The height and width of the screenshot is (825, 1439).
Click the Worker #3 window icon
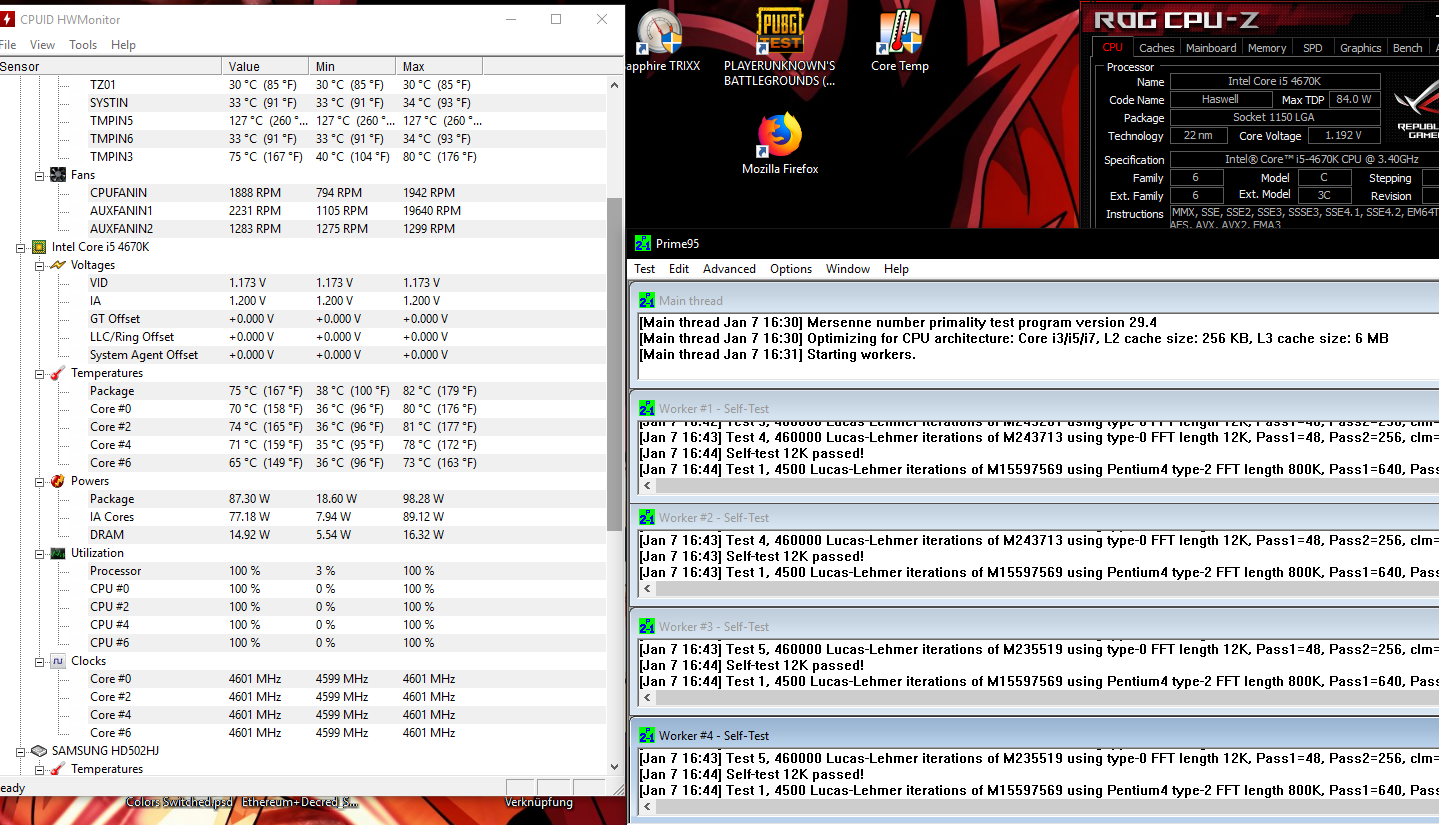coord(647,626)
